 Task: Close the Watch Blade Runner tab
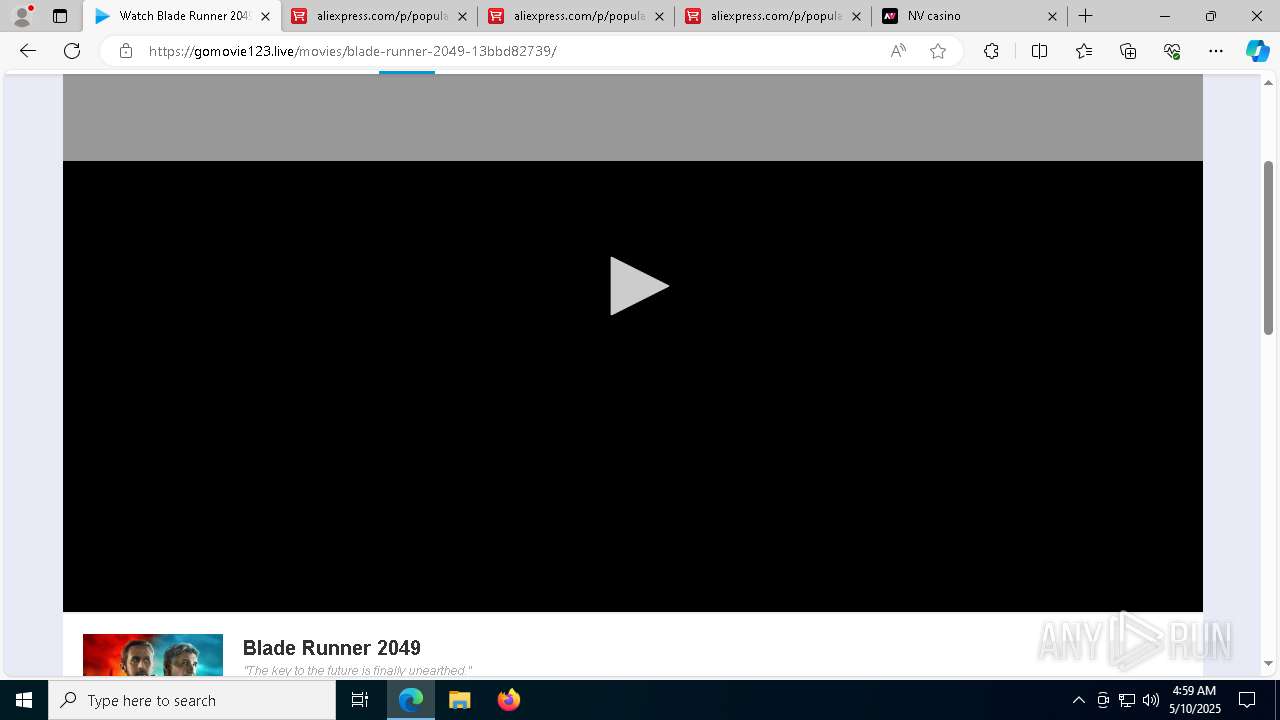click(265, 16)
